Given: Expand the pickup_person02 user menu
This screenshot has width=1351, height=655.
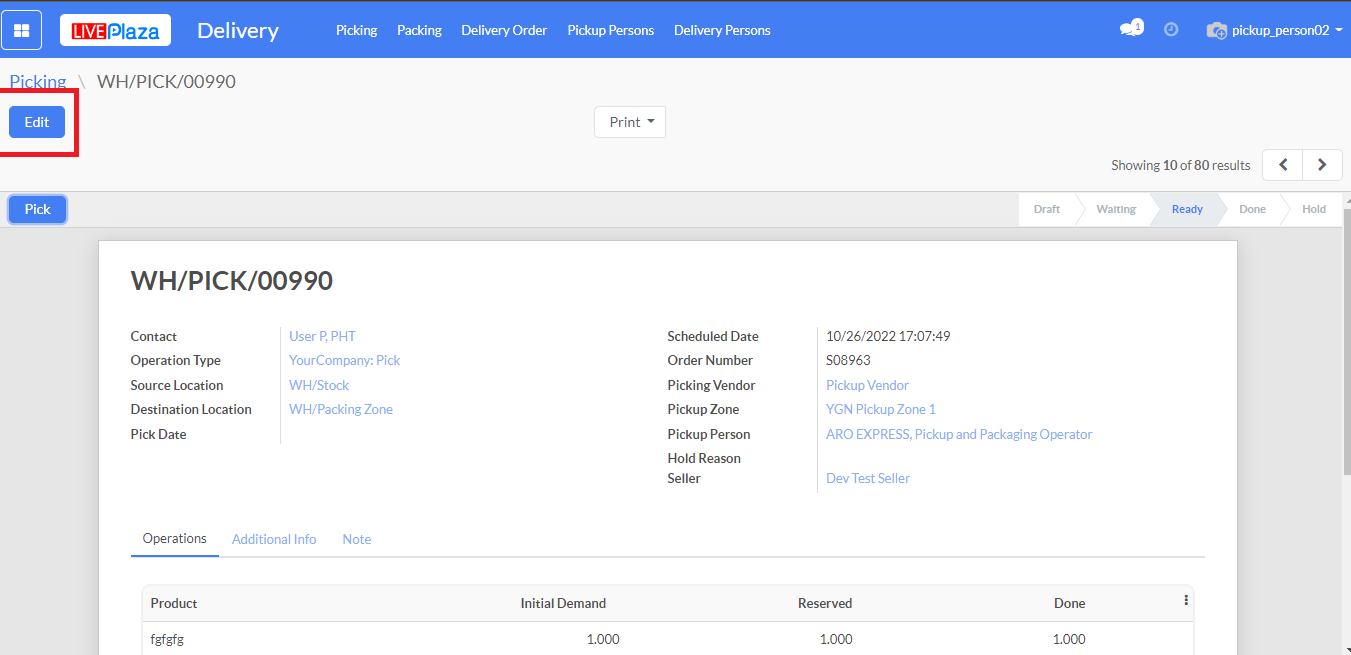Looking at the screenshot, I should pyautogui.click(x=1286, y=30).
